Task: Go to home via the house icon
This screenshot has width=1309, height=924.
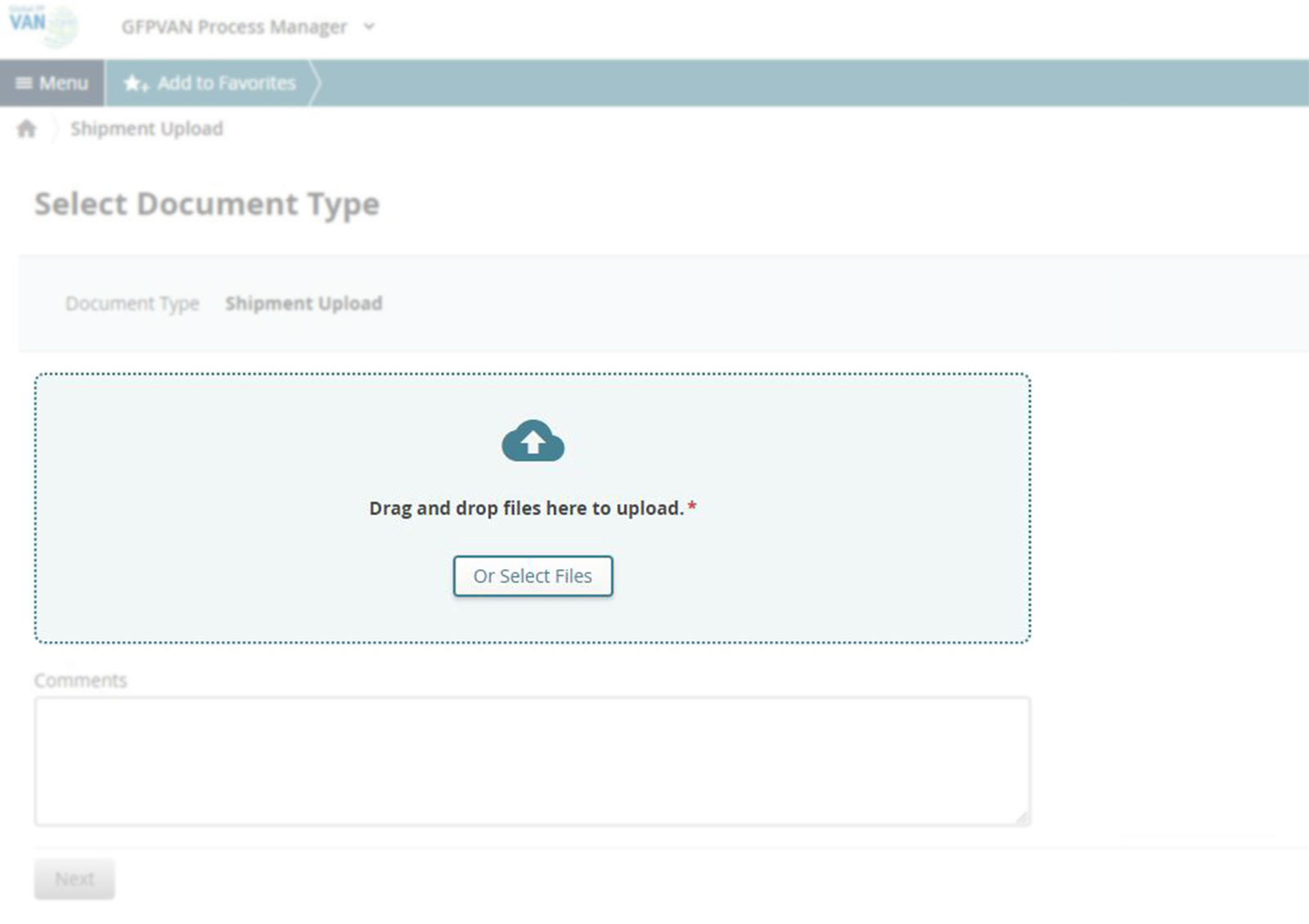Action: pos(27,129)
